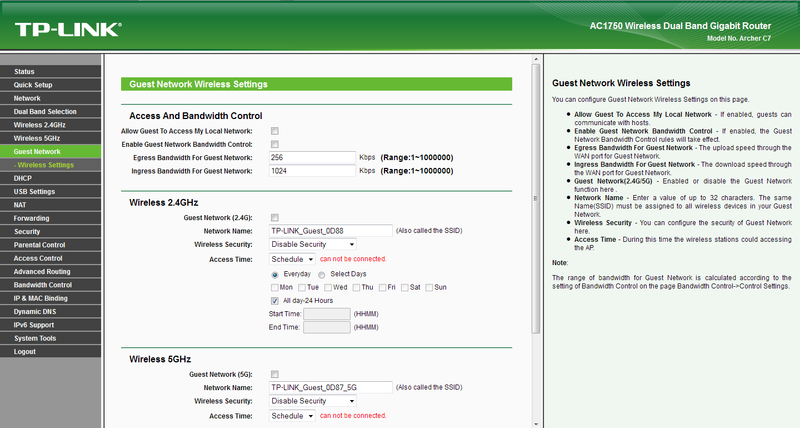This screenshot has height=428, width=800.
Task: Click Logout in the sidebar
Action: (x=25, y=351)
